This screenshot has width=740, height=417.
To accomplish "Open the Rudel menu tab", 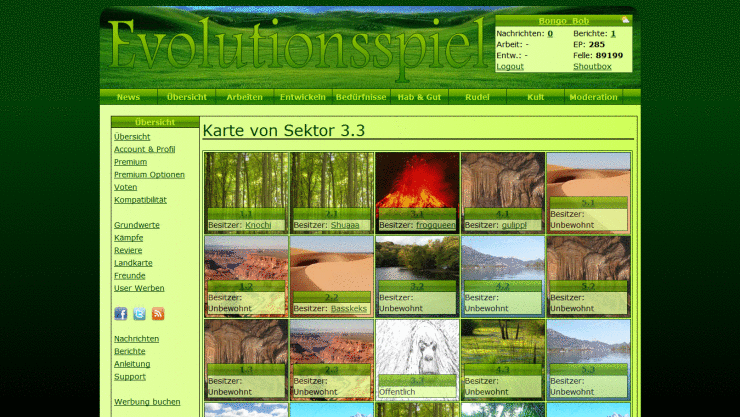I will click(478, 97).
